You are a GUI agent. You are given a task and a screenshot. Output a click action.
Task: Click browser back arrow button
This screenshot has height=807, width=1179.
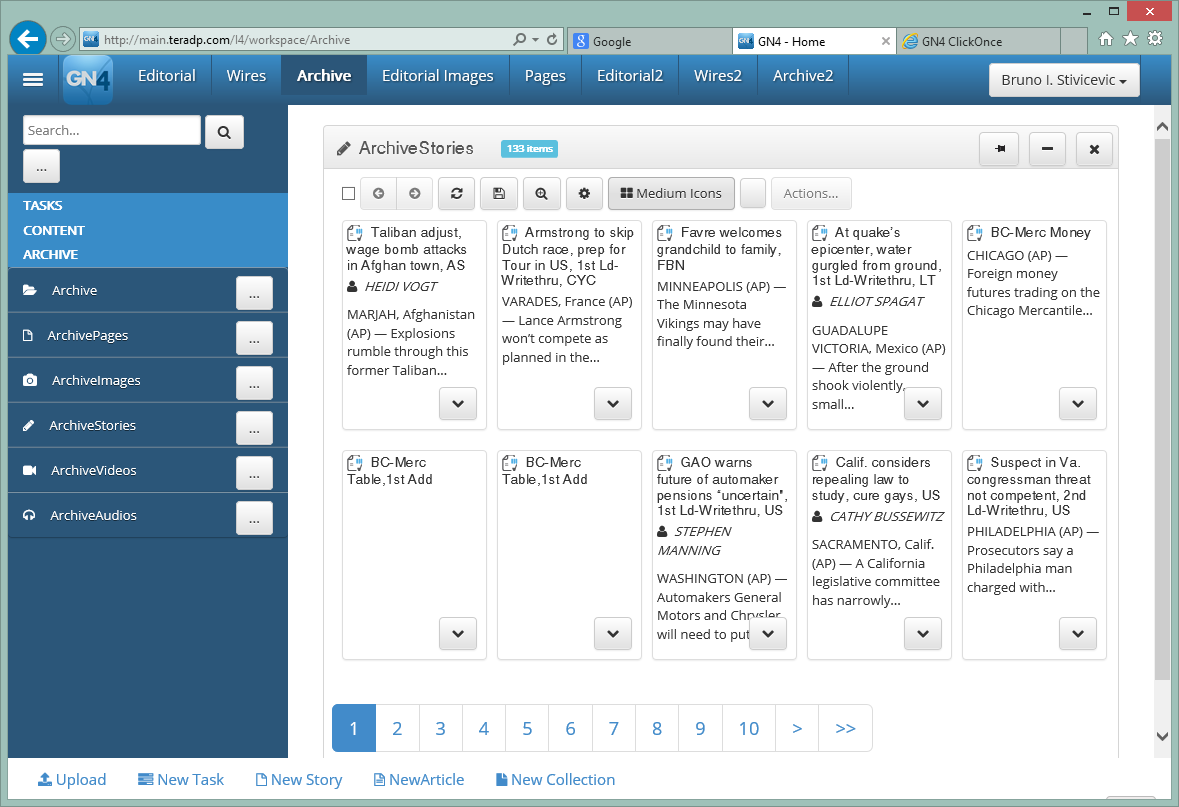point(28,38)
